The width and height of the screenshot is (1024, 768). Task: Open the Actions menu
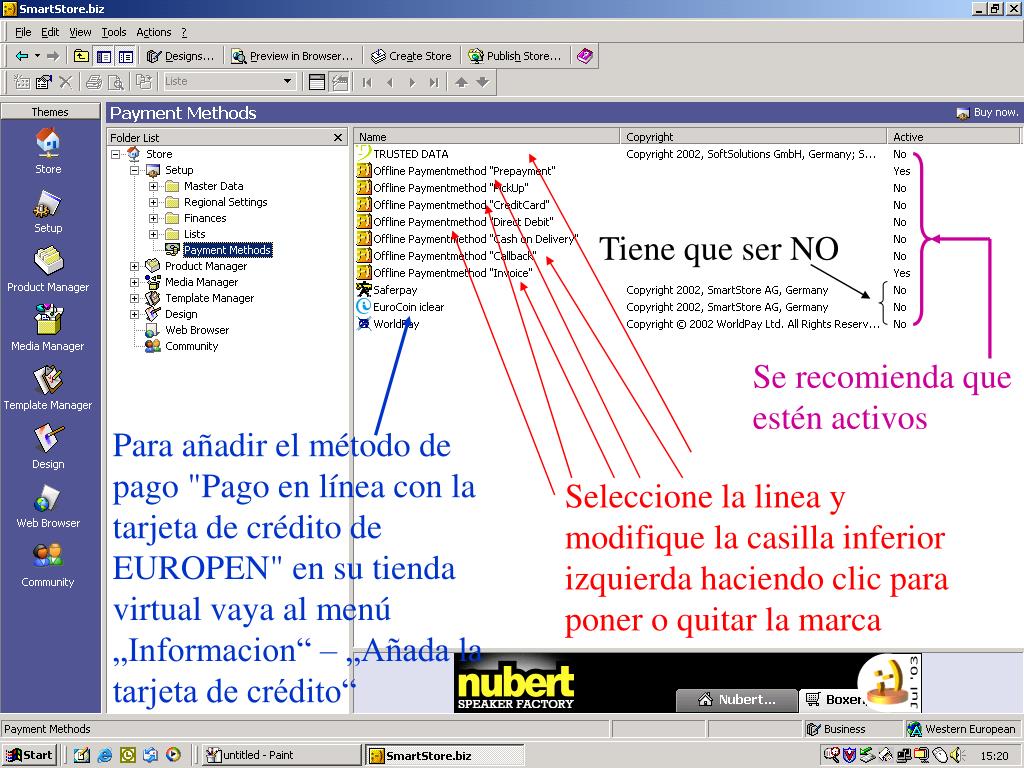pos(153,32)
